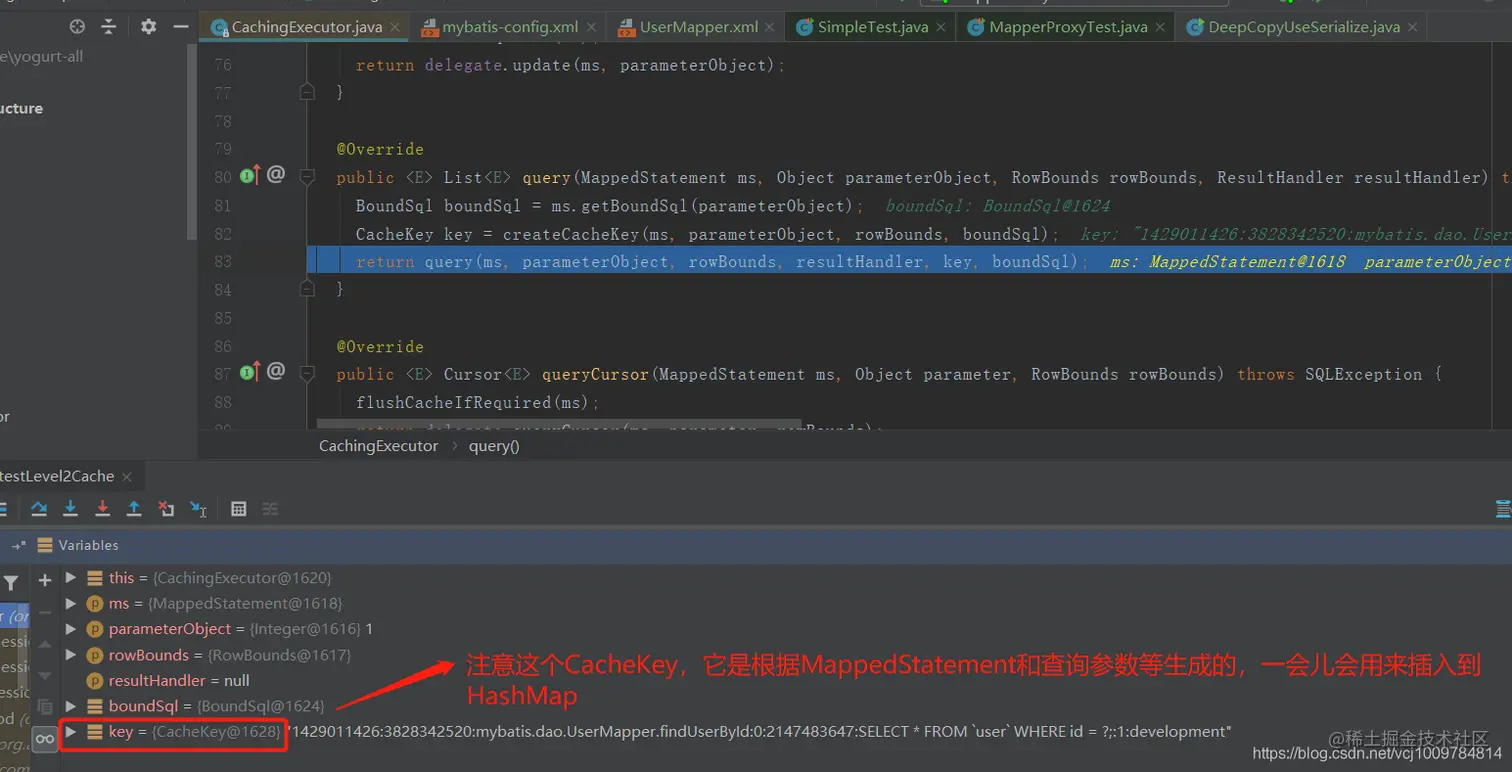The width and height of the screenshot is (1512, 772).
Task: Close the testLevel2Cache debug tab
Action: point(128,477)
